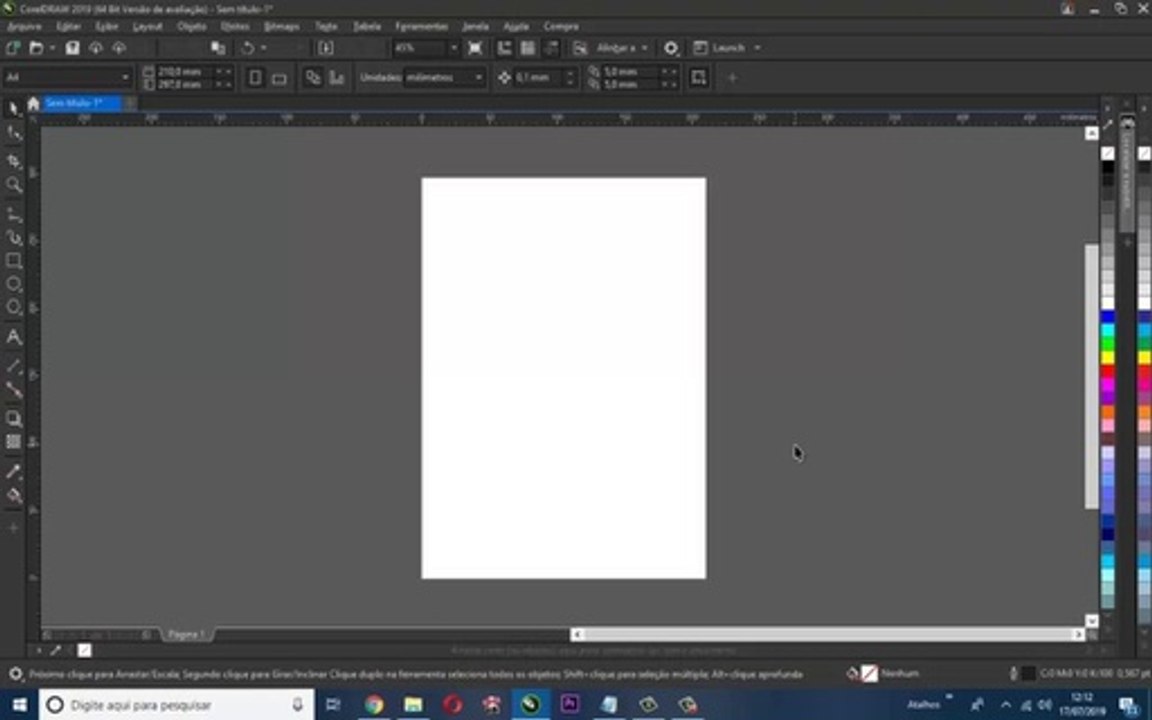
Task: Select the Rectangle tool
Action: (x=13, y=260)
